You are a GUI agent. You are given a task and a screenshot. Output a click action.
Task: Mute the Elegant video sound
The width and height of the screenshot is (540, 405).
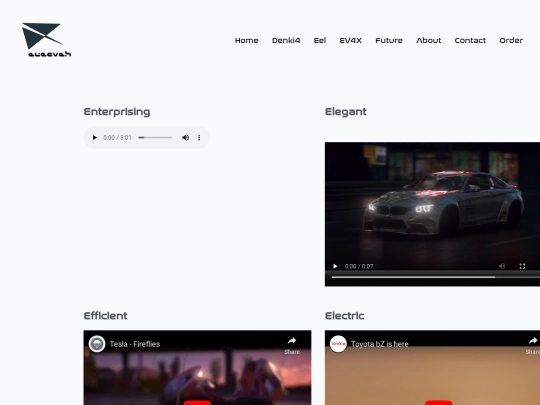click(x=502, y=266)
